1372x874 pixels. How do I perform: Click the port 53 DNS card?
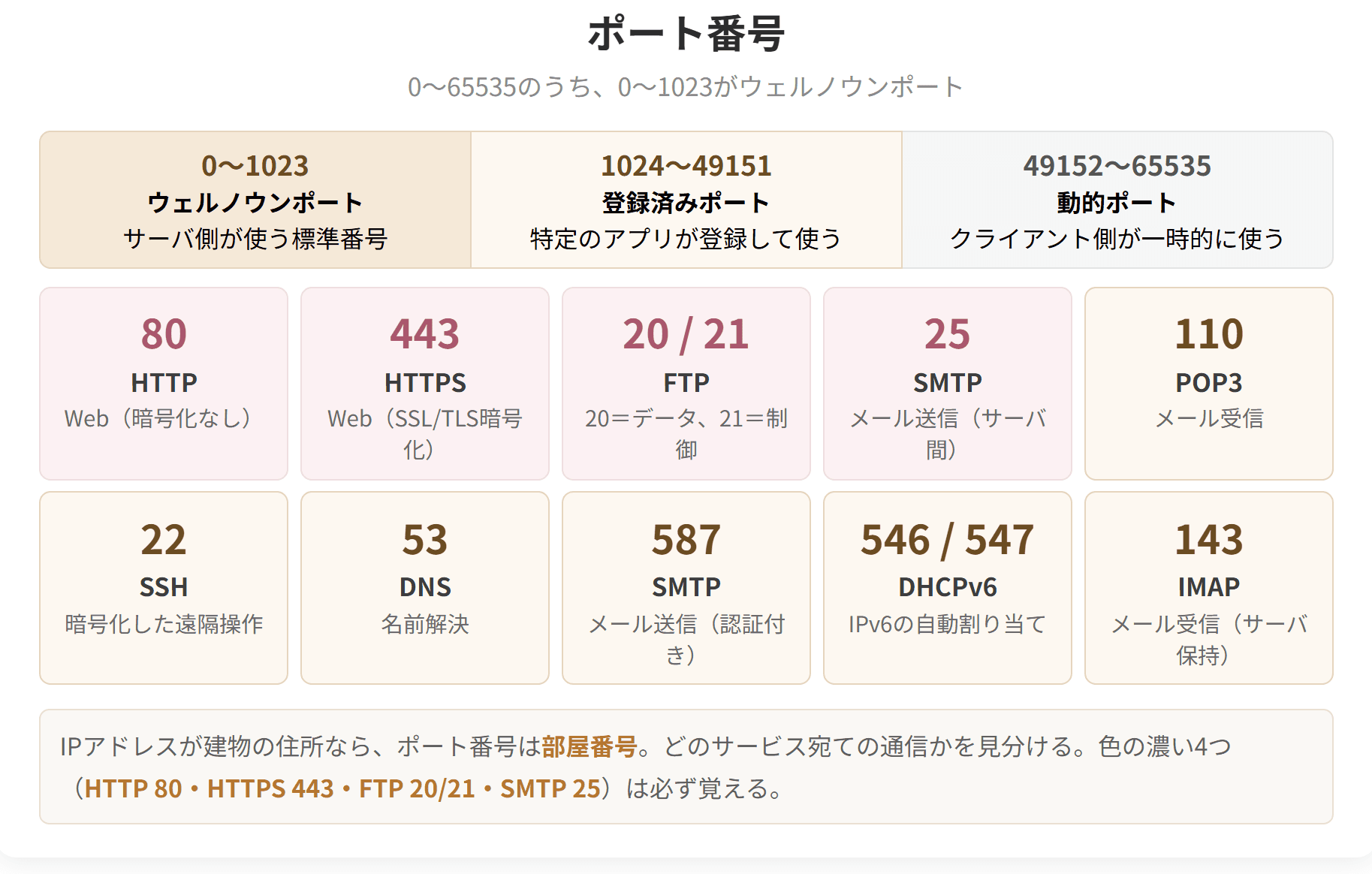pyautogui.click(x=425, y=588)
